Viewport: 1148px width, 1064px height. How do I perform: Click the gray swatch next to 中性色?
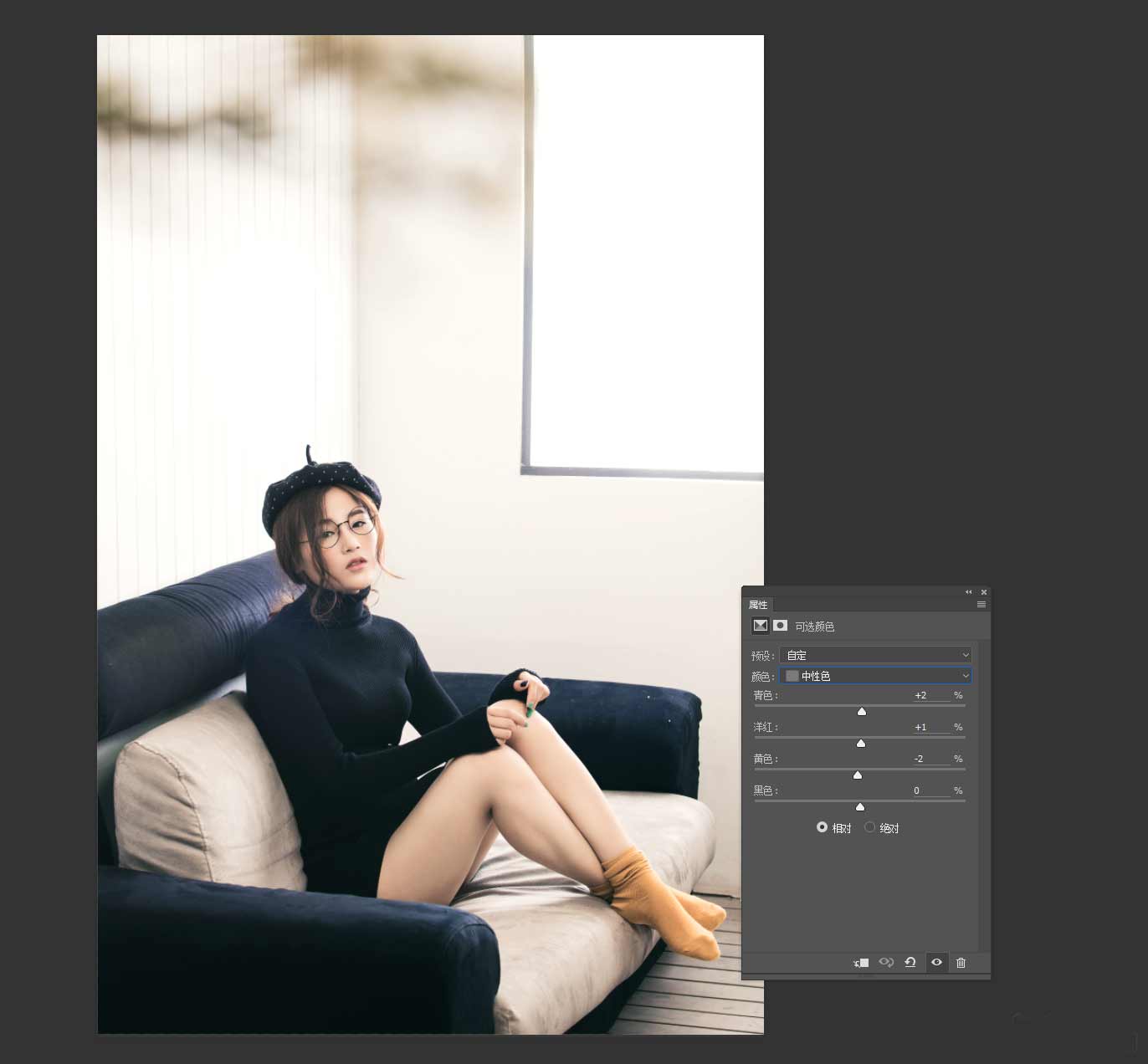point(792,676)
